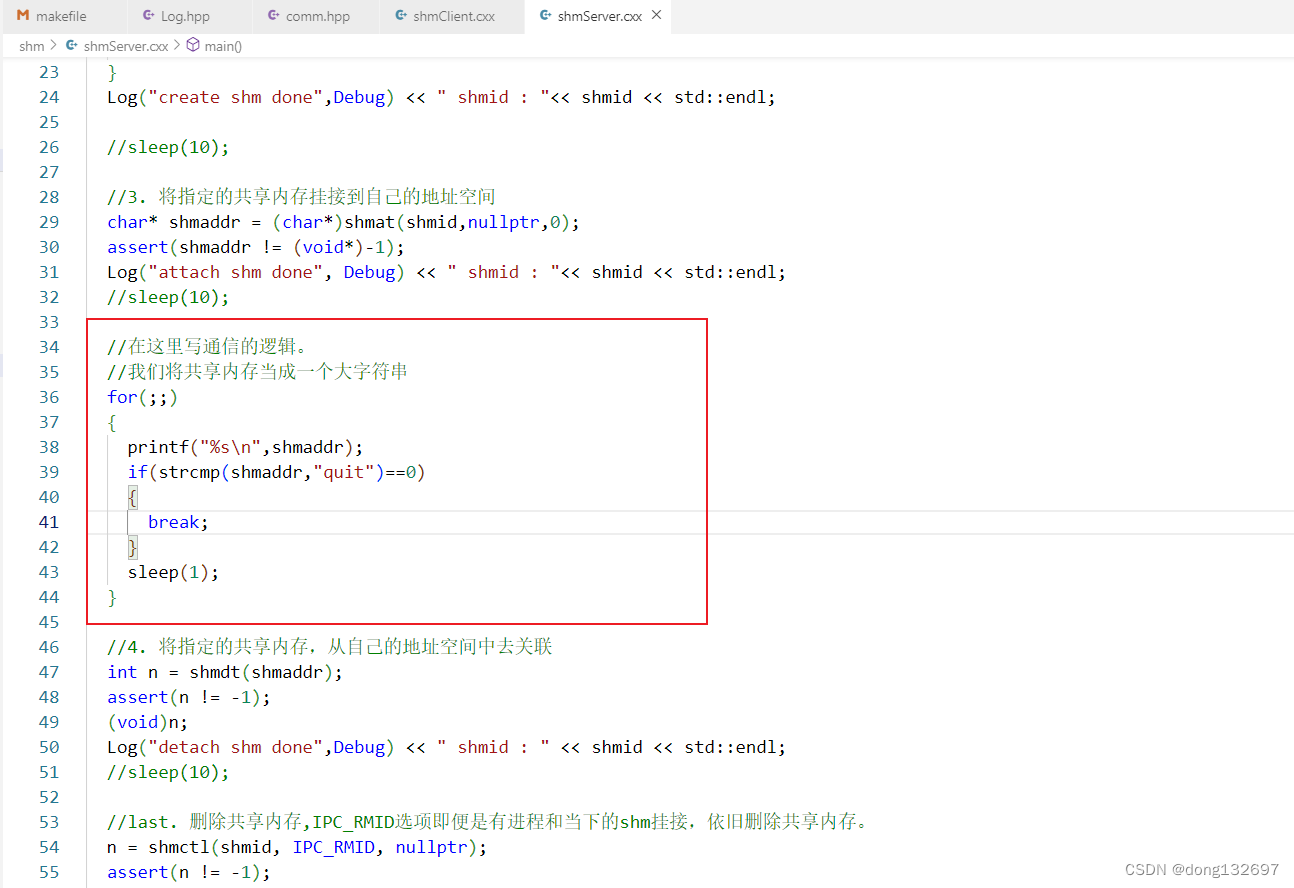This screenshot has width=1294, height=888.
Task: Click the //sleep(10); comment on line 26
Action: 168,147
